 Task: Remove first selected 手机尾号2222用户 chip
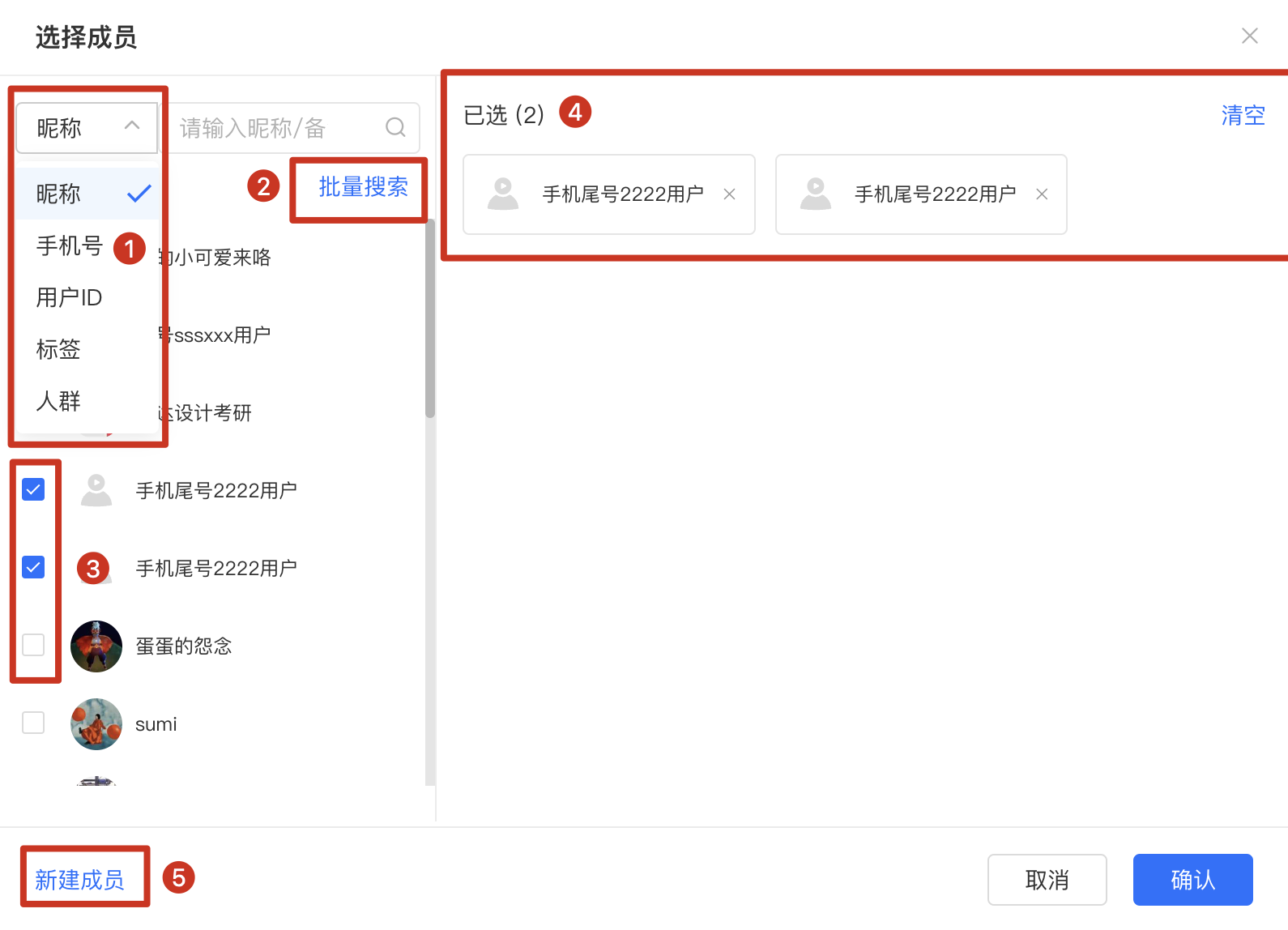pos(729,194)
